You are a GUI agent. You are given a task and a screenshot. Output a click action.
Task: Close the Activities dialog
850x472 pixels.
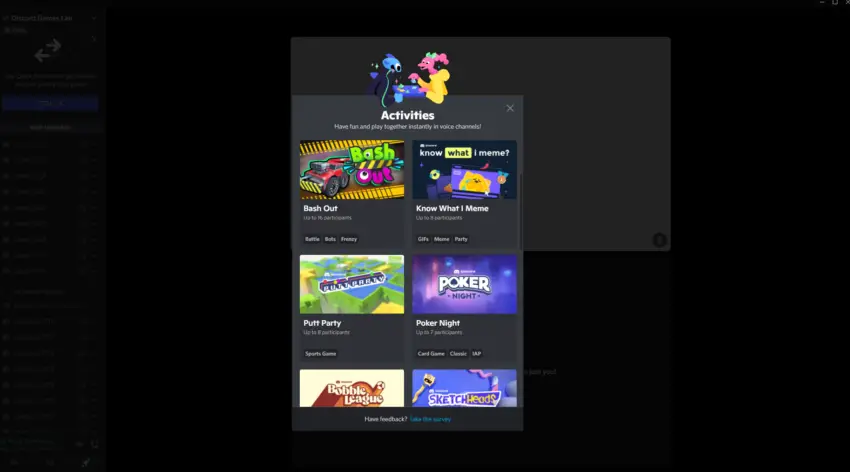tap(510, 108)
